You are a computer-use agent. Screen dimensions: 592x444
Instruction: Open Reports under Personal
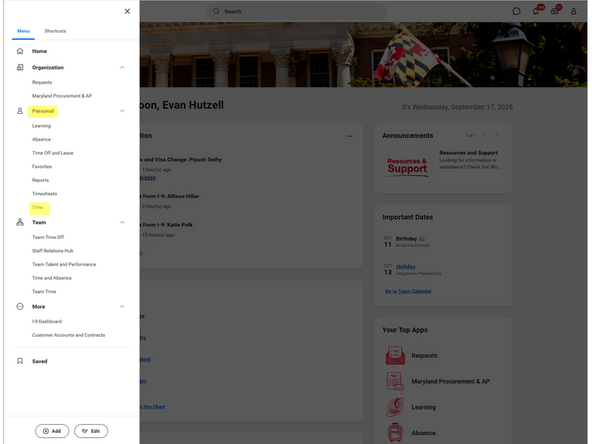coord(40,180)
